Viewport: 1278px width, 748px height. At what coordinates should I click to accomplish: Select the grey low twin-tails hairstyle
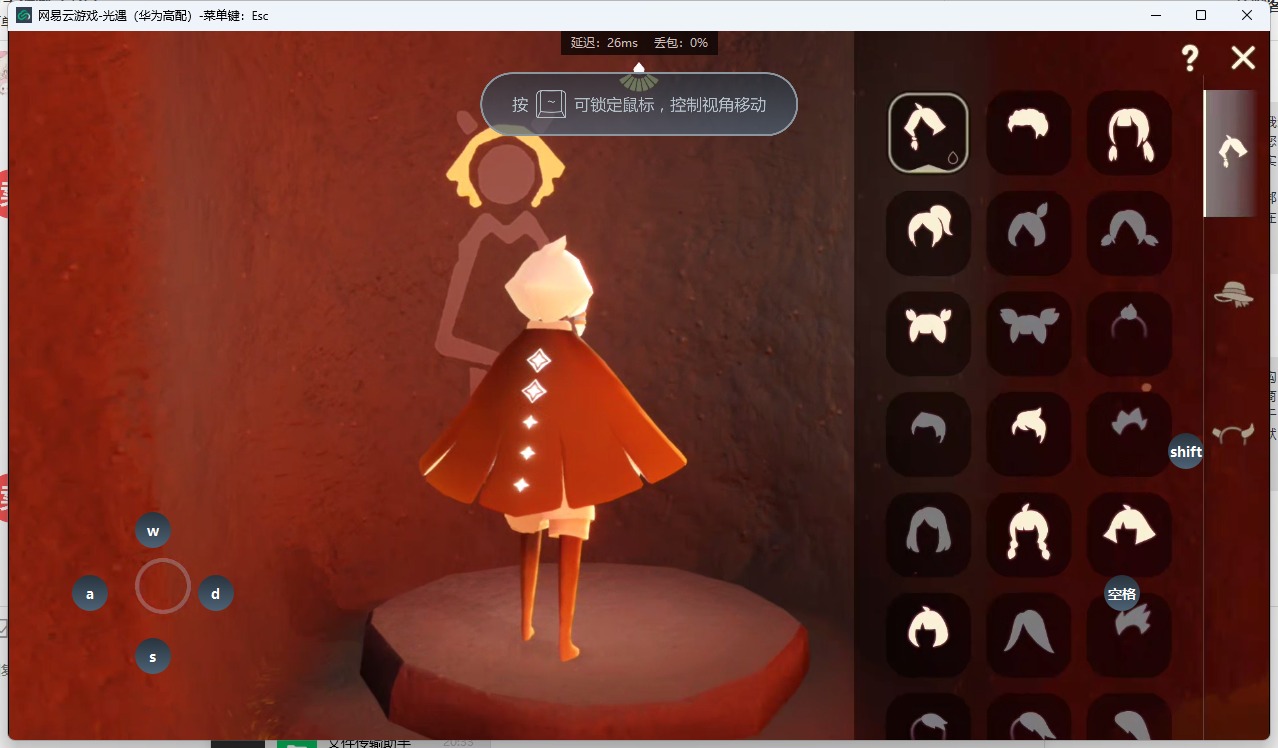click(1129, 233)
